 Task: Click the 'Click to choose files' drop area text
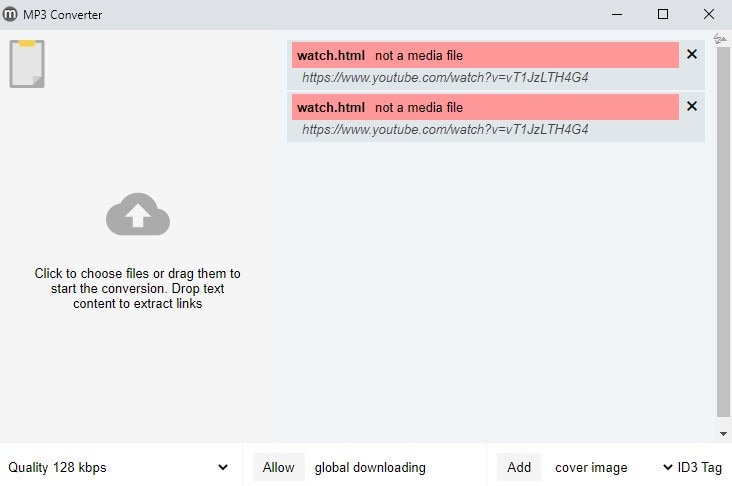[x=138, y=288]
